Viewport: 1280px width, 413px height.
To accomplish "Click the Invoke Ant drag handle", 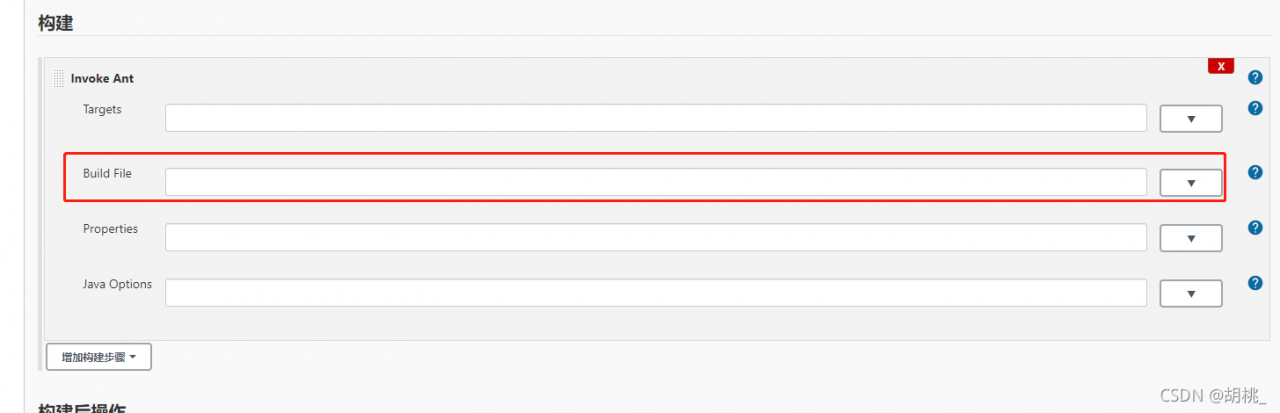I will (x=59, y=78).
